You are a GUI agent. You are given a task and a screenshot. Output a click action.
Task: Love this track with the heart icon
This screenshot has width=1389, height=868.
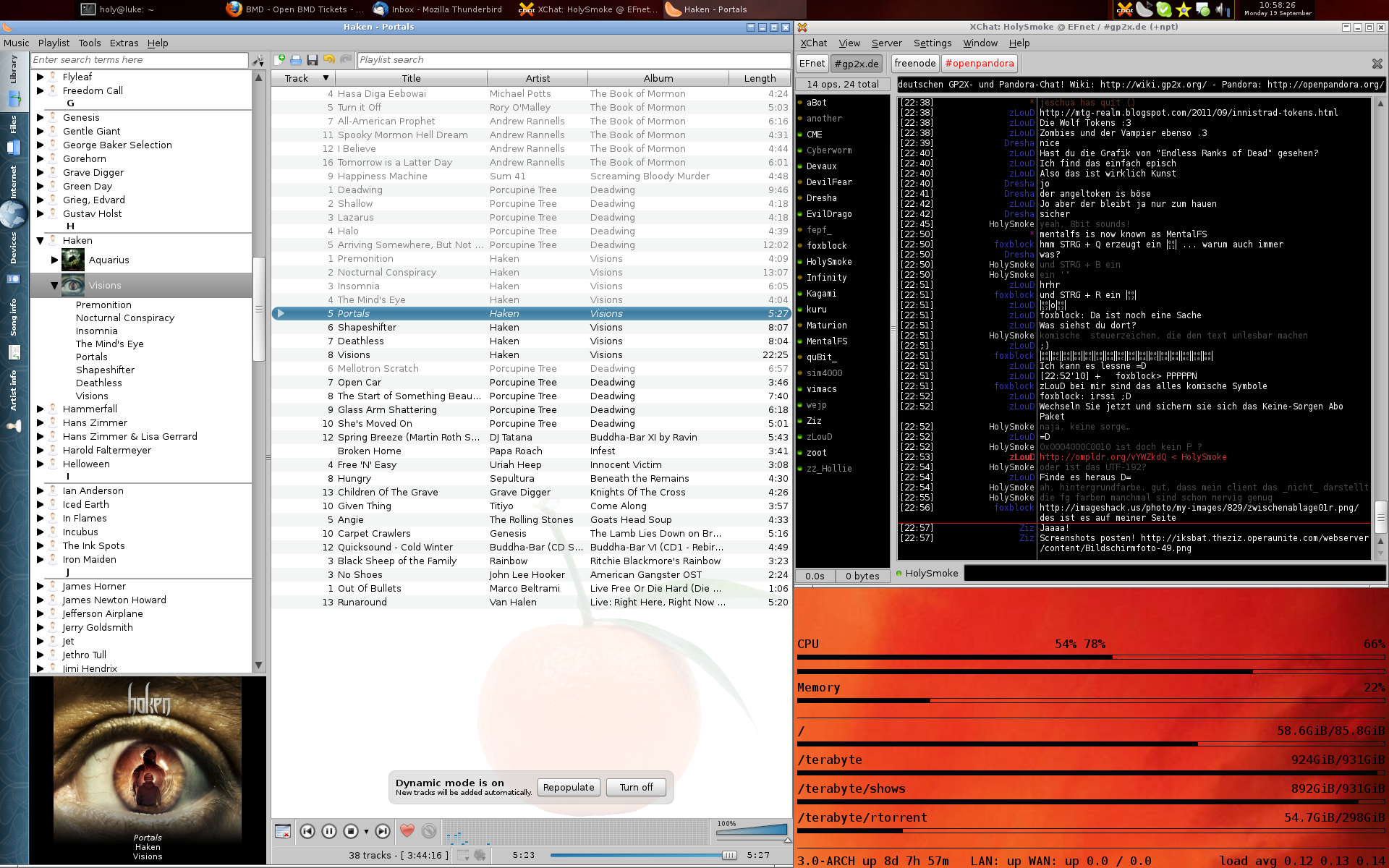(x=407, y=832)
